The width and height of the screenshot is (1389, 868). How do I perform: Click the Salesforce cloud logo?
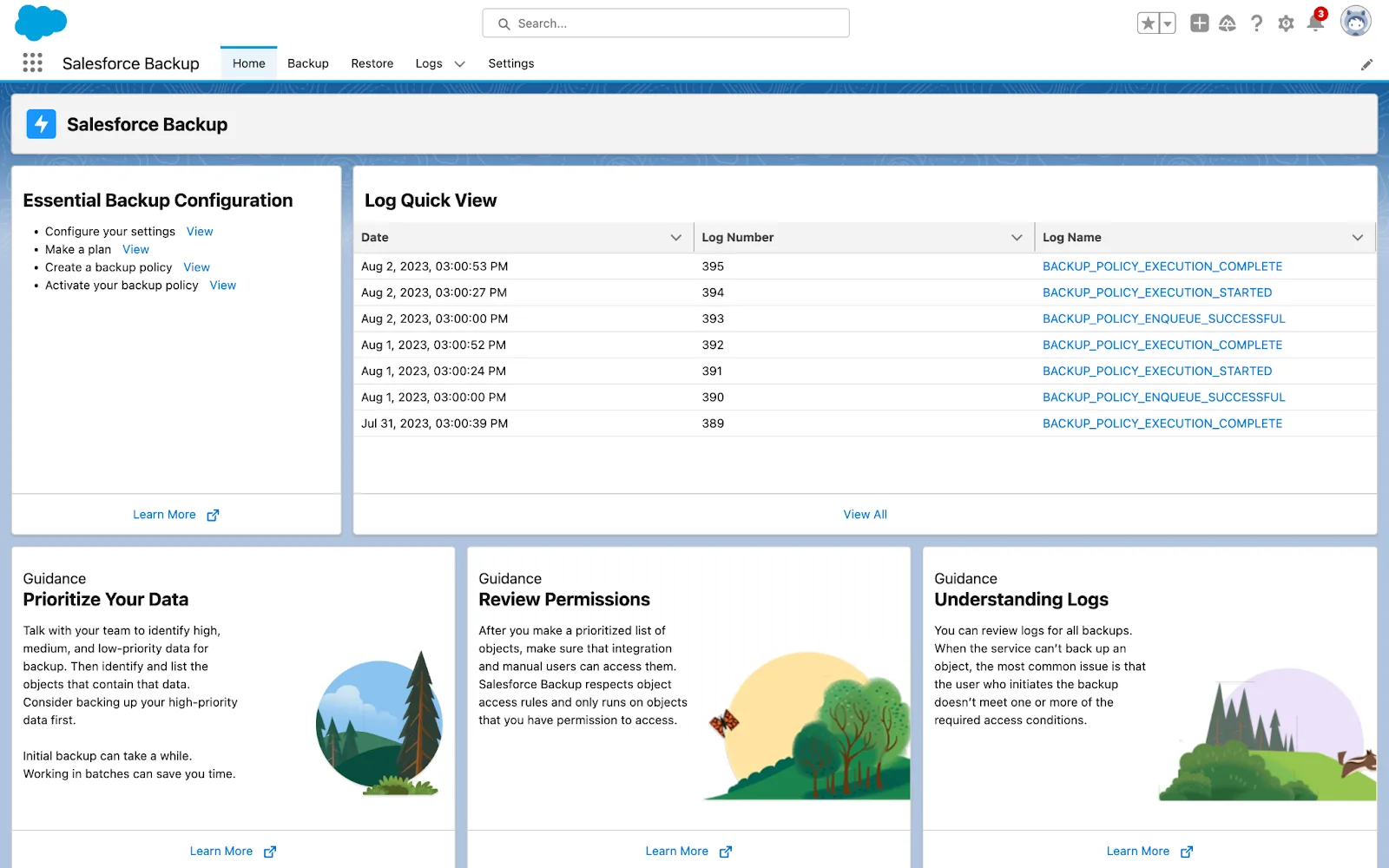coord(41,22)
